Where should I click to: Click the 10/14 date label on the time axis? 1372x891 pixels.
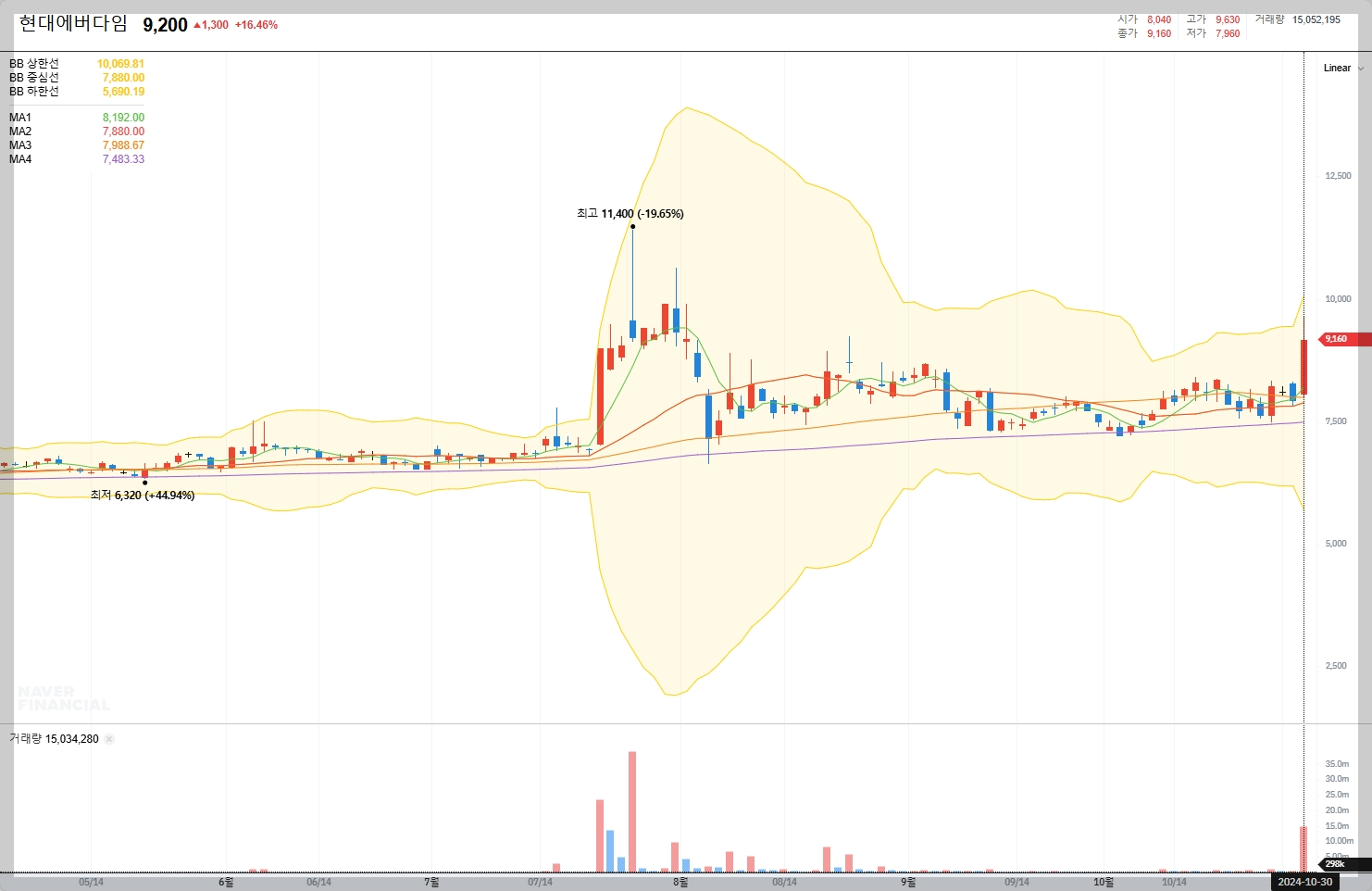1174,882
